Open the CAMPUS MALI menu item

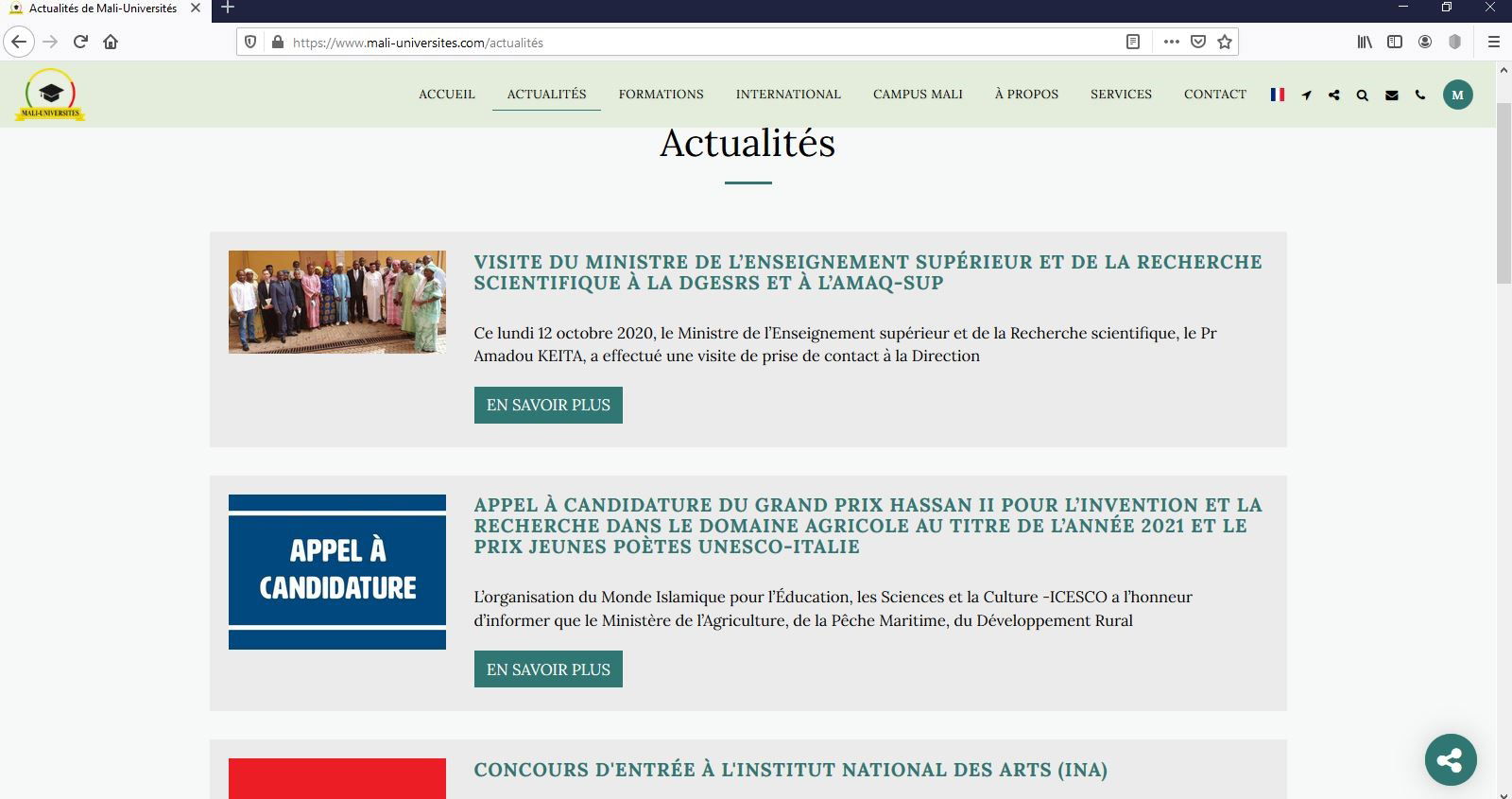click(918, 95)
